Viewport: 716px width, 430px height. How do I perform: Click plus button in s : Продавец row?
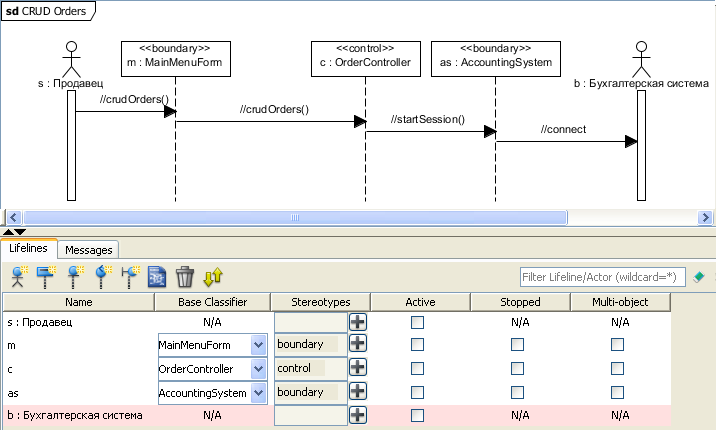click(358, 322)
